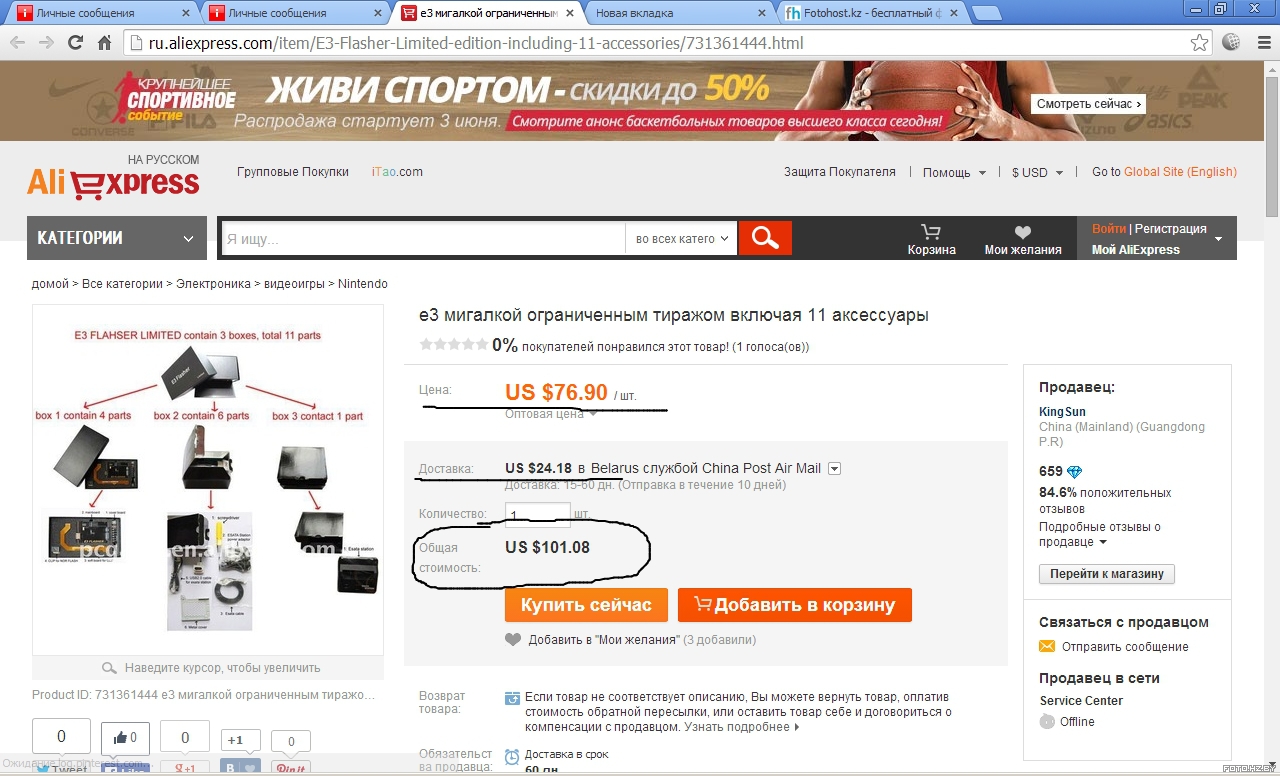Click the thumbs-up like counter button
Screen dimensions: 1280x776
125,738
